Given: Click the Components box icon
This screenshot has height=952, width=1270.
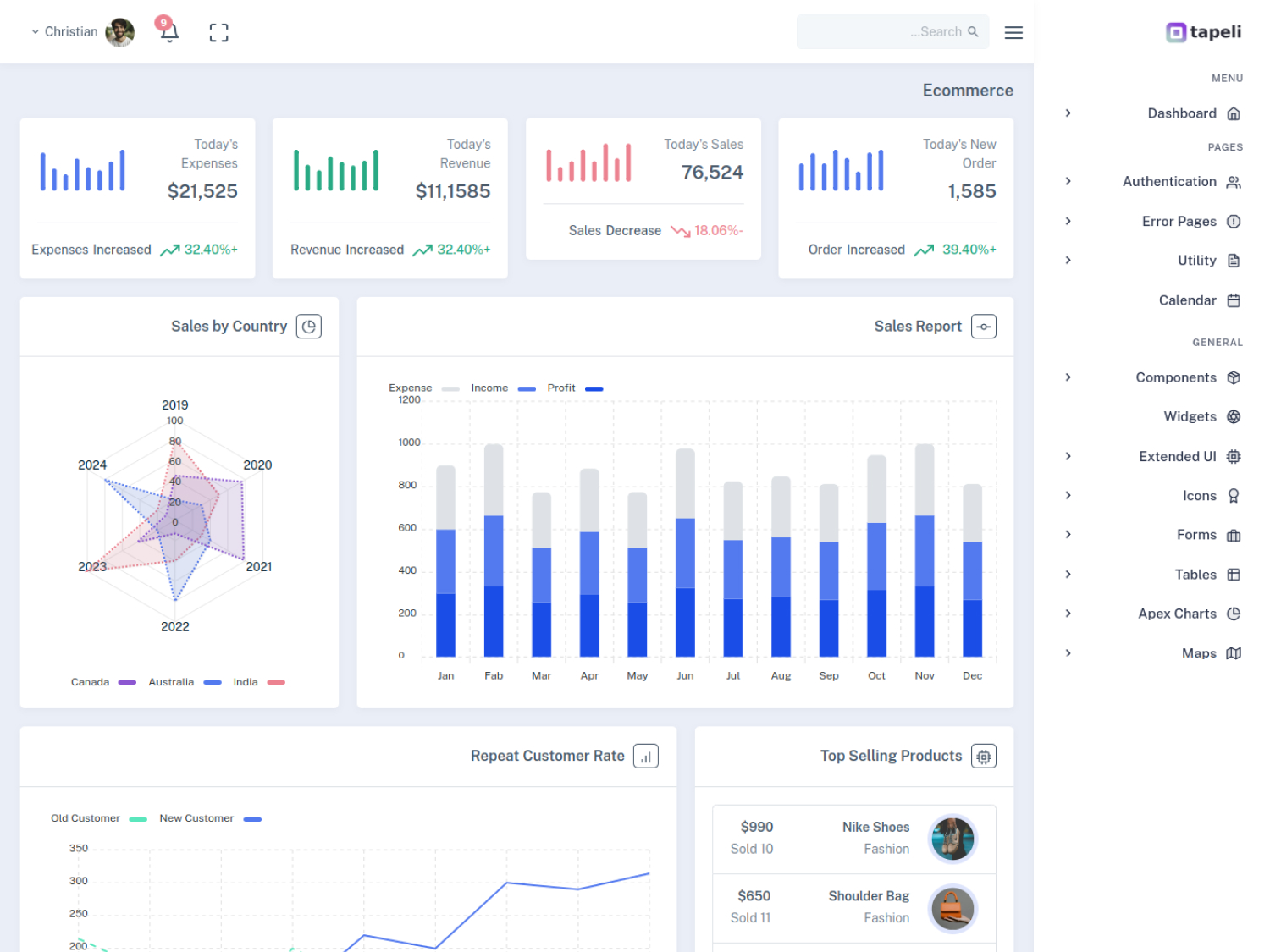Looking at the screenshot, I should tap(1234, 378).
